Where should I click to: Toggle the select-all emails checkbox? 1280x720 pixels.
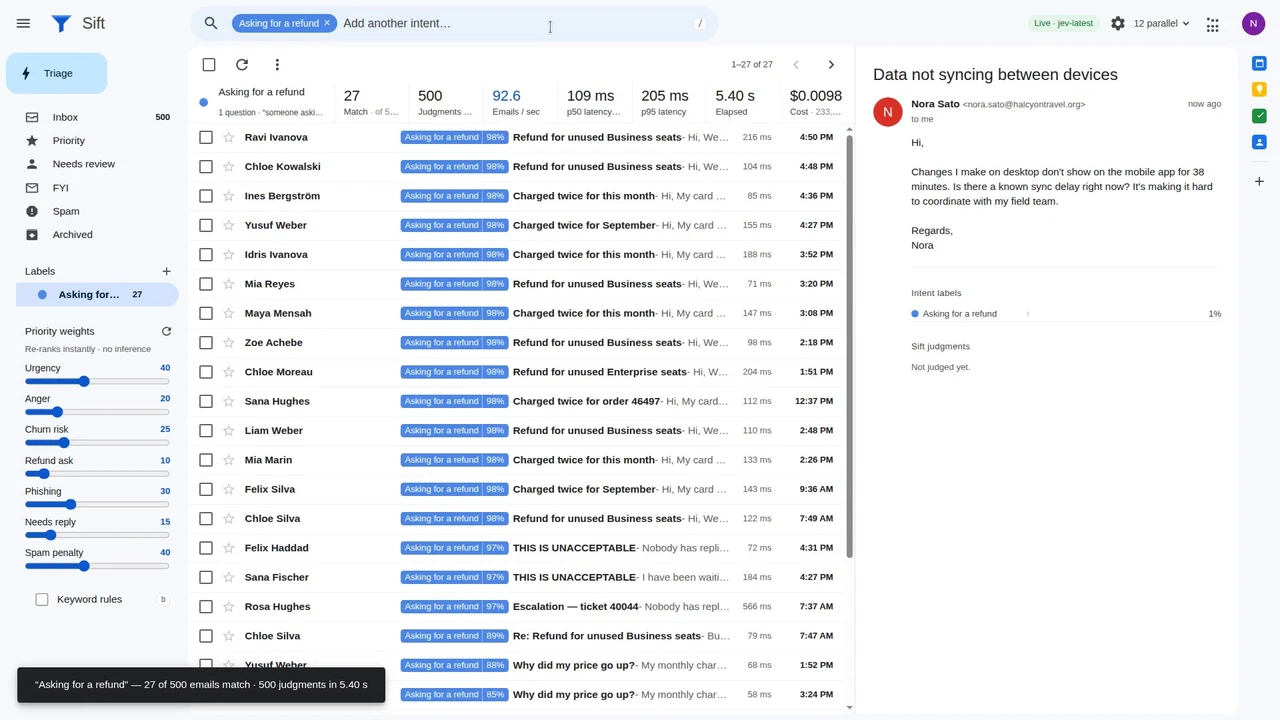(x=209, y=65)
